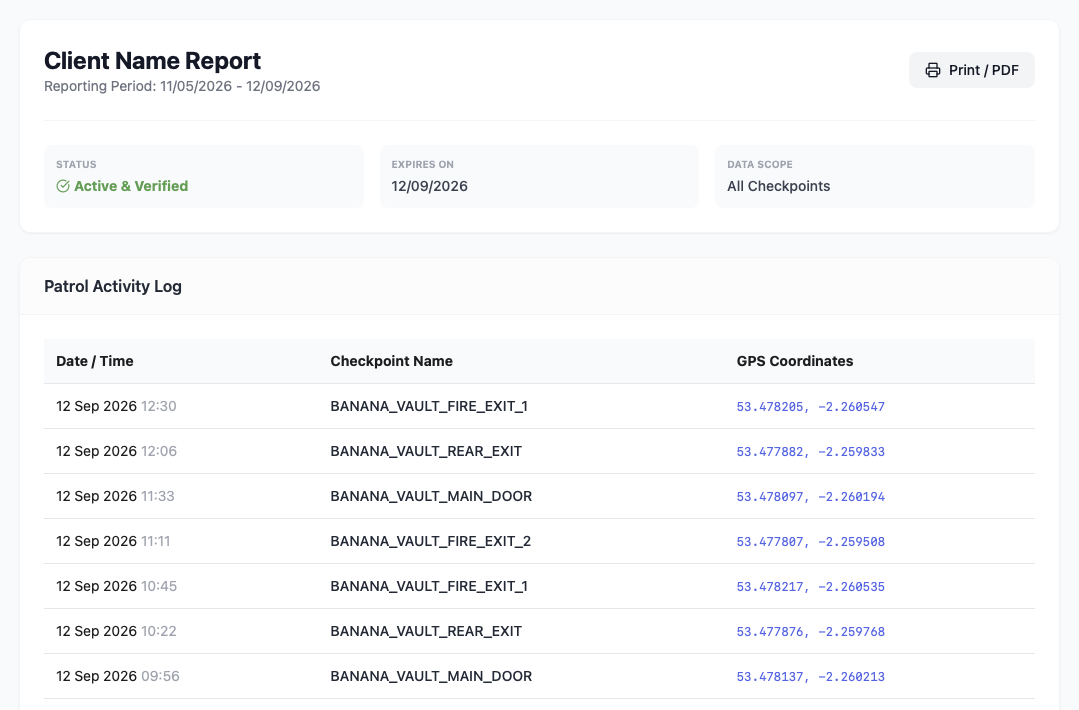Click the green verified checkmark icon
Screen dimensions: 1079x710
point(63,186)
